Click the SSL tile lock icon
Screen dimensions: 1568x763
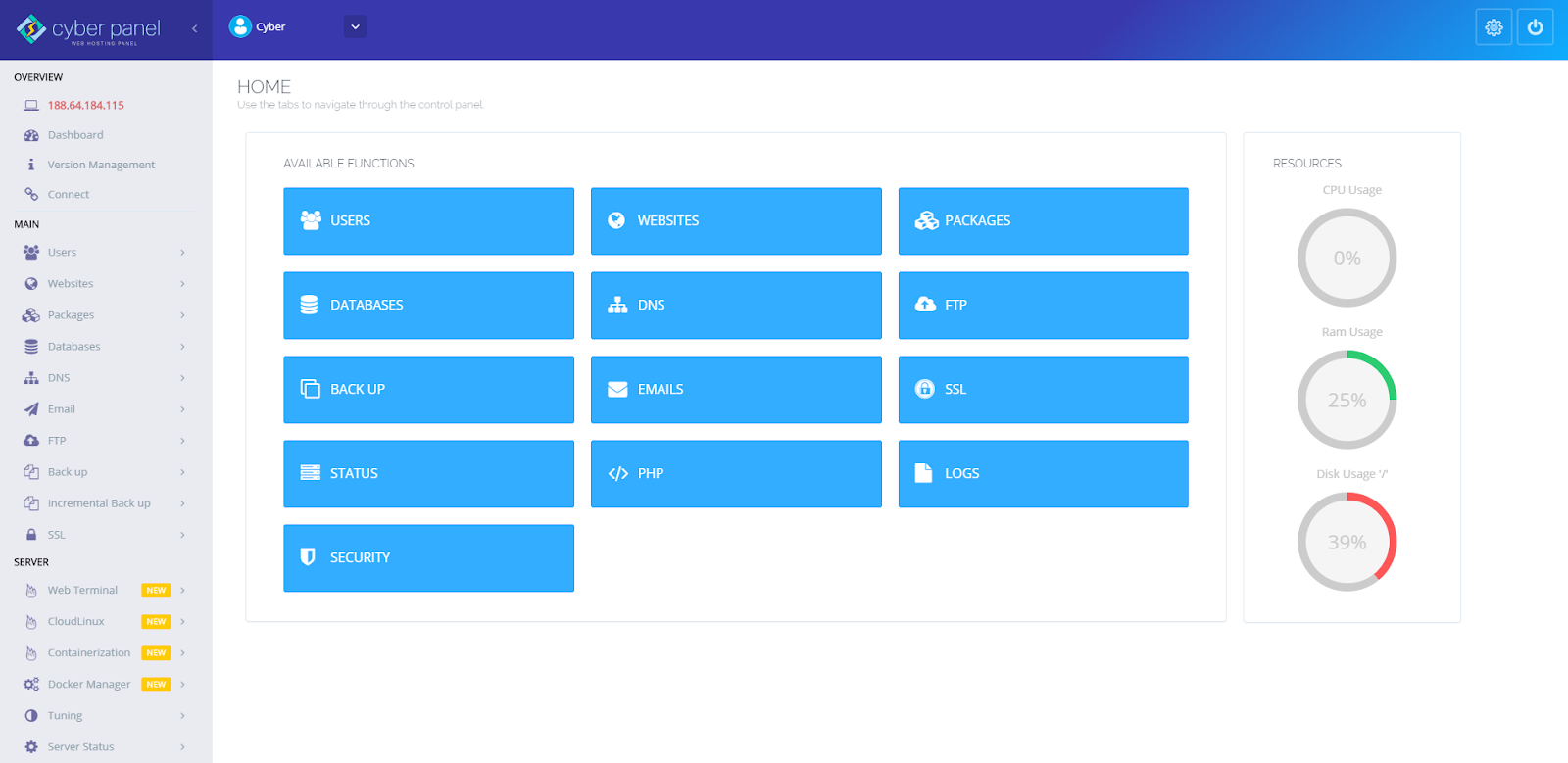(924, 389)
